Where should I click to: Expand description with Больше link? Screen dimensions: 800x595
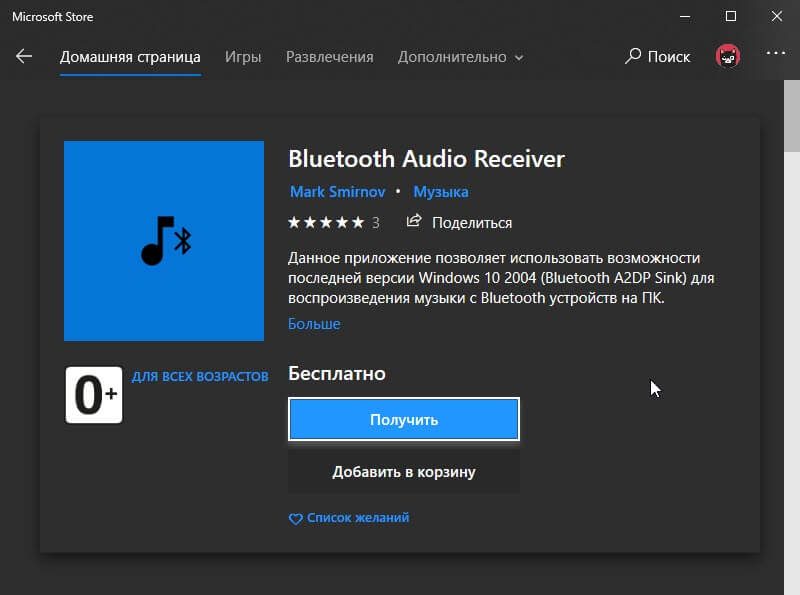(314, 324)
